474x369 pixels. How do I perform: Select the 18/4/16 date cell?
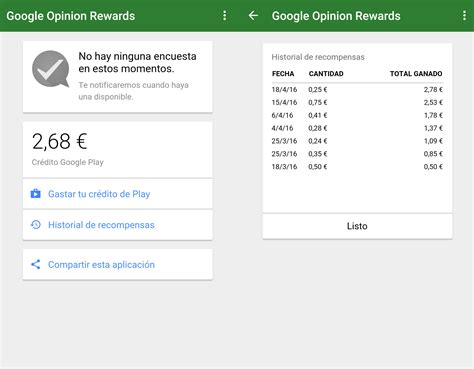[x=284, y=90]
